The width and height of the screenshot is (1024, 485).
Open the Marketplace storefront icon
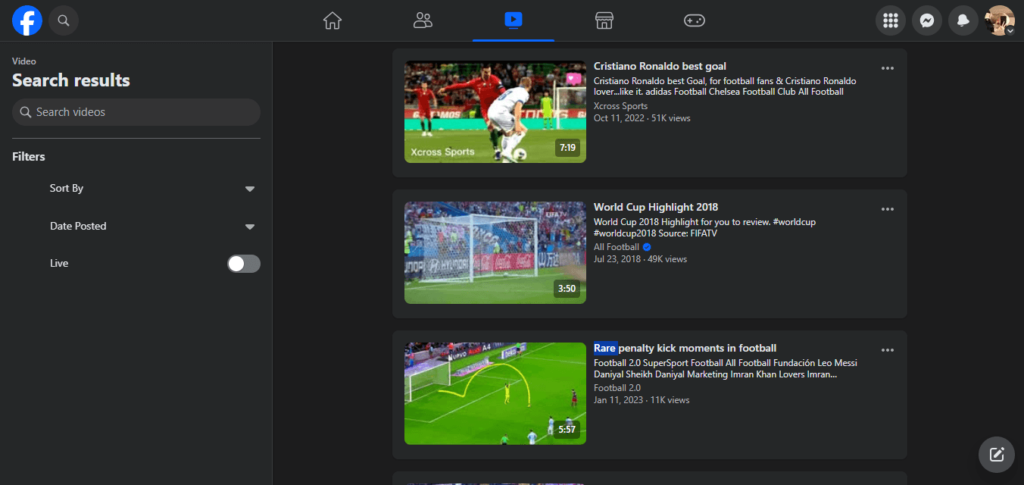tap(603, 20)
